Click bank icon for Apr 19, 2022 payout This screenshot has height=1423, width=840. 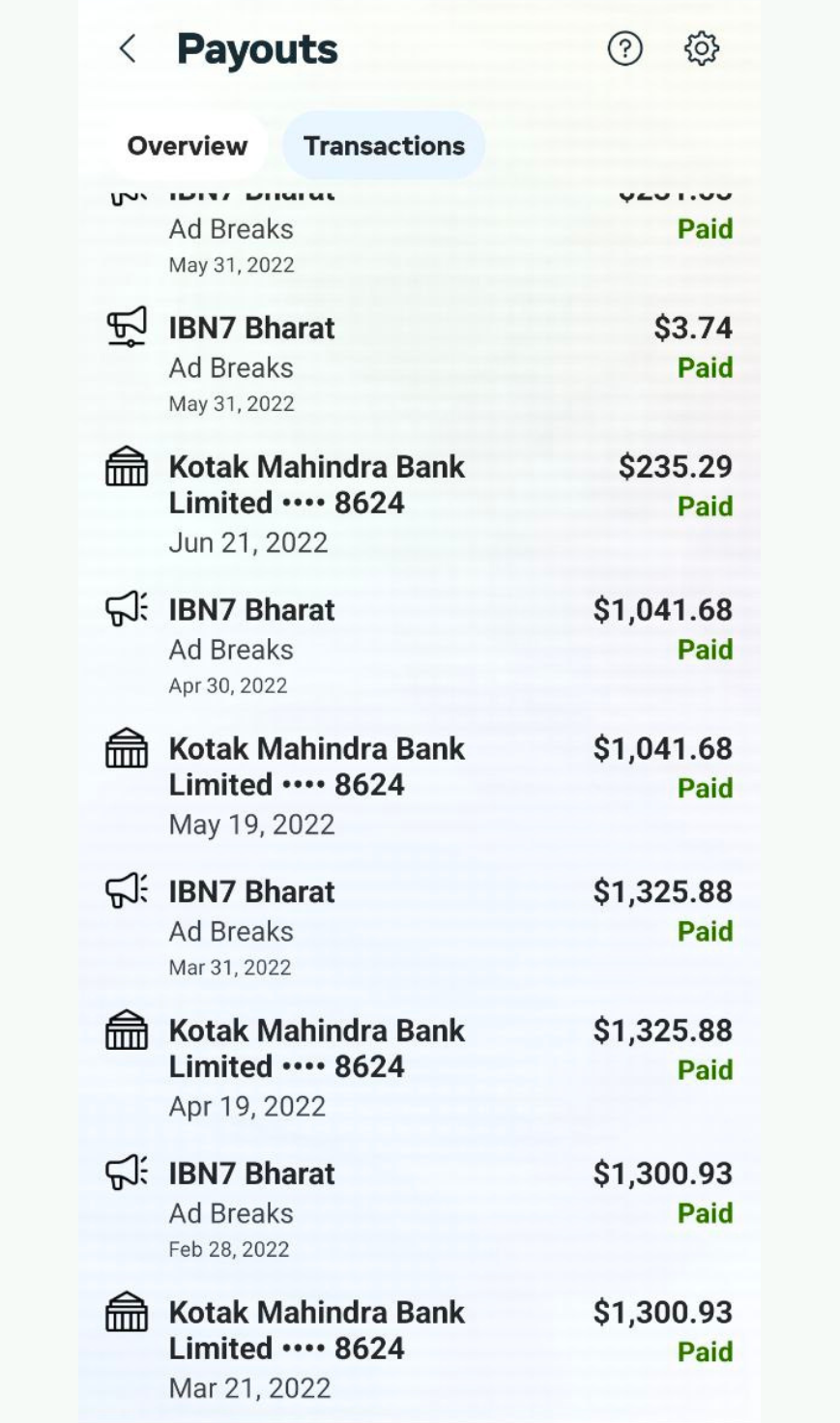(127, 1031)
